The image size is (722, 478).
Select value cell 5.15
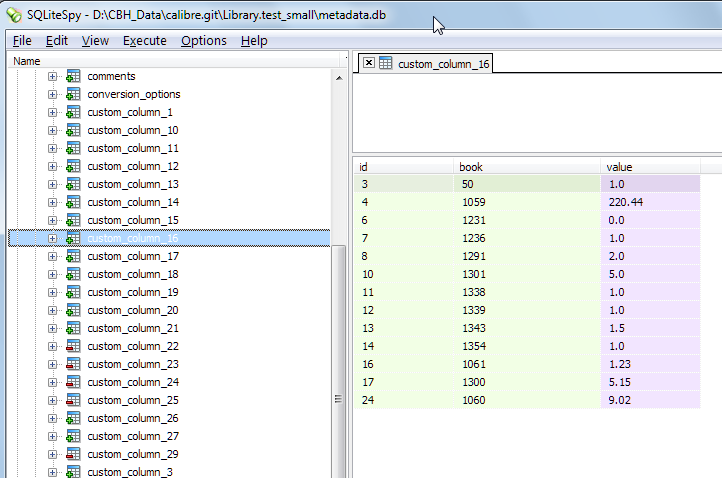651,382
